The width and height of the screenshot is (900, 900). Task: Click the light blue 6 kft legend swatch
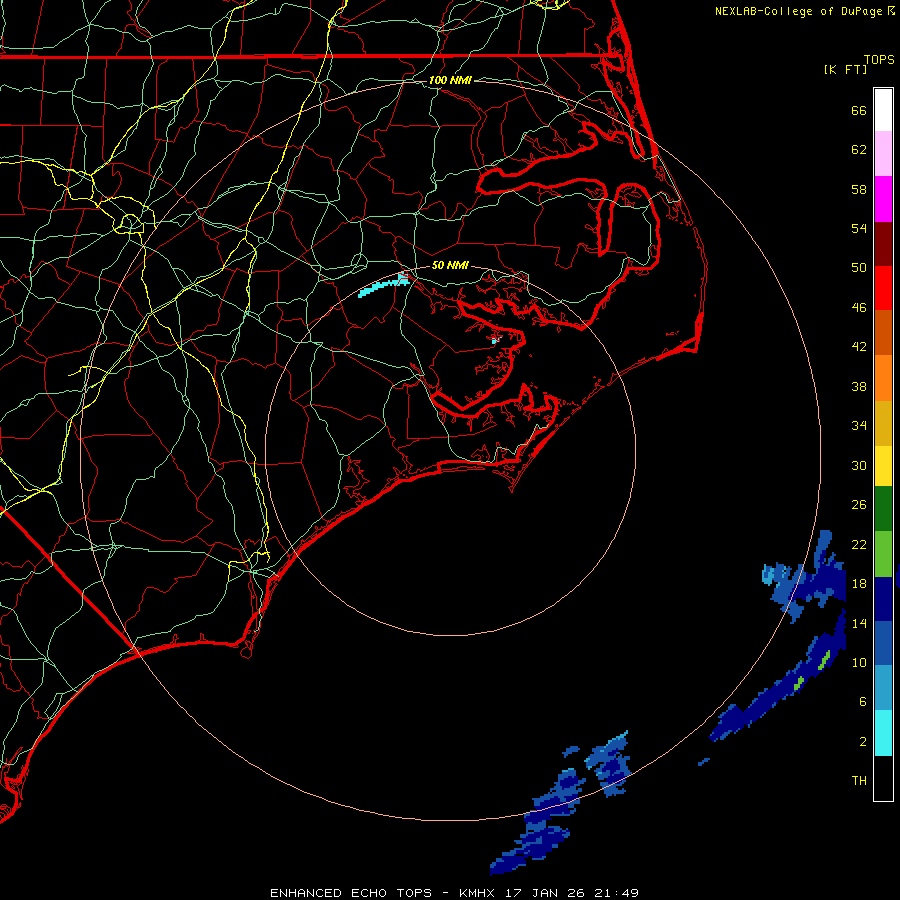(x=883, y=688)
